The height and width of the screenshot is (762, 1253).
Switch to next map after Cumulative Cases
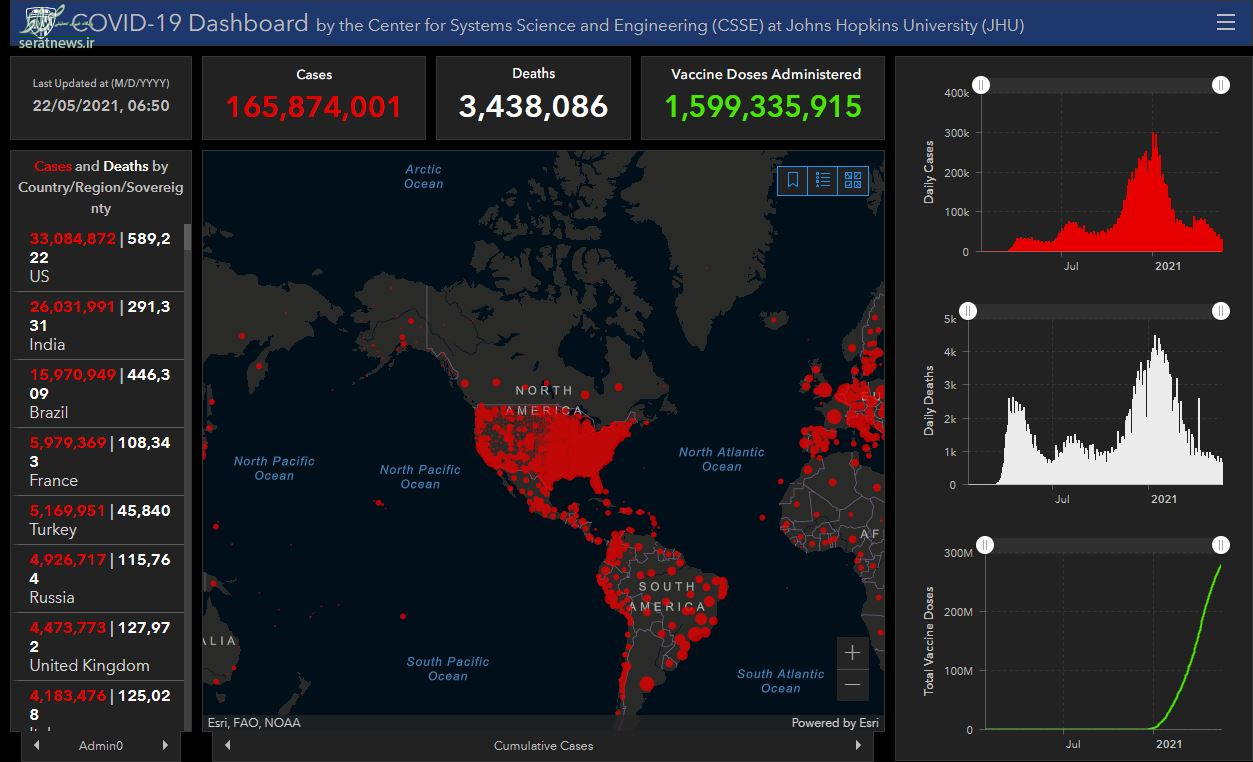pyautogui.click(x=857, y=745)
